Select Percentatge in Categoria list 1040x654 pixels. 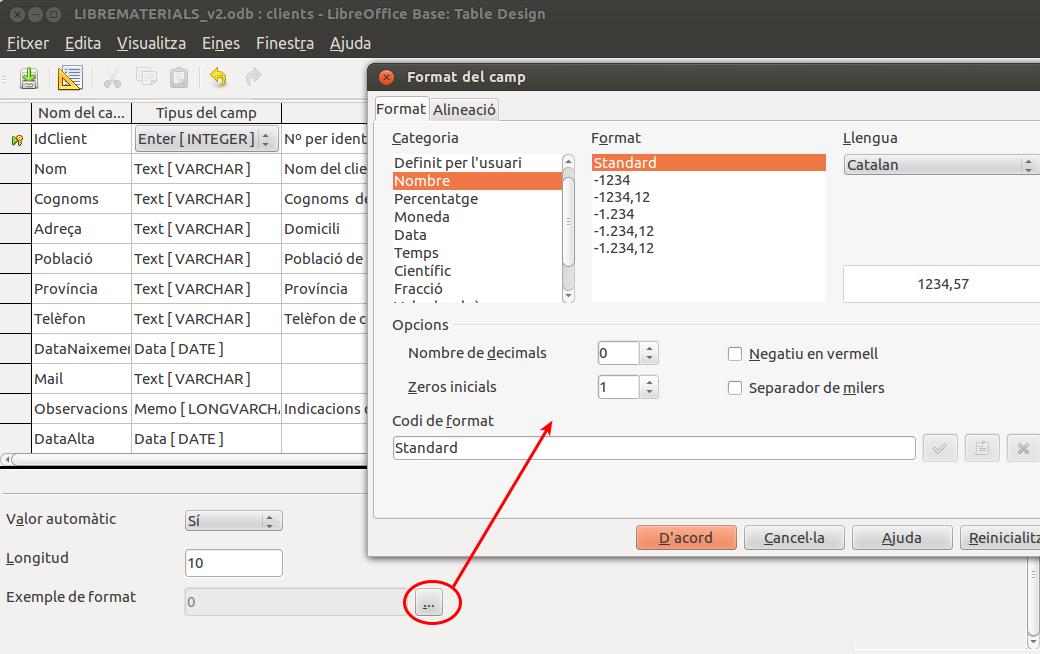[x=436, y=199]
